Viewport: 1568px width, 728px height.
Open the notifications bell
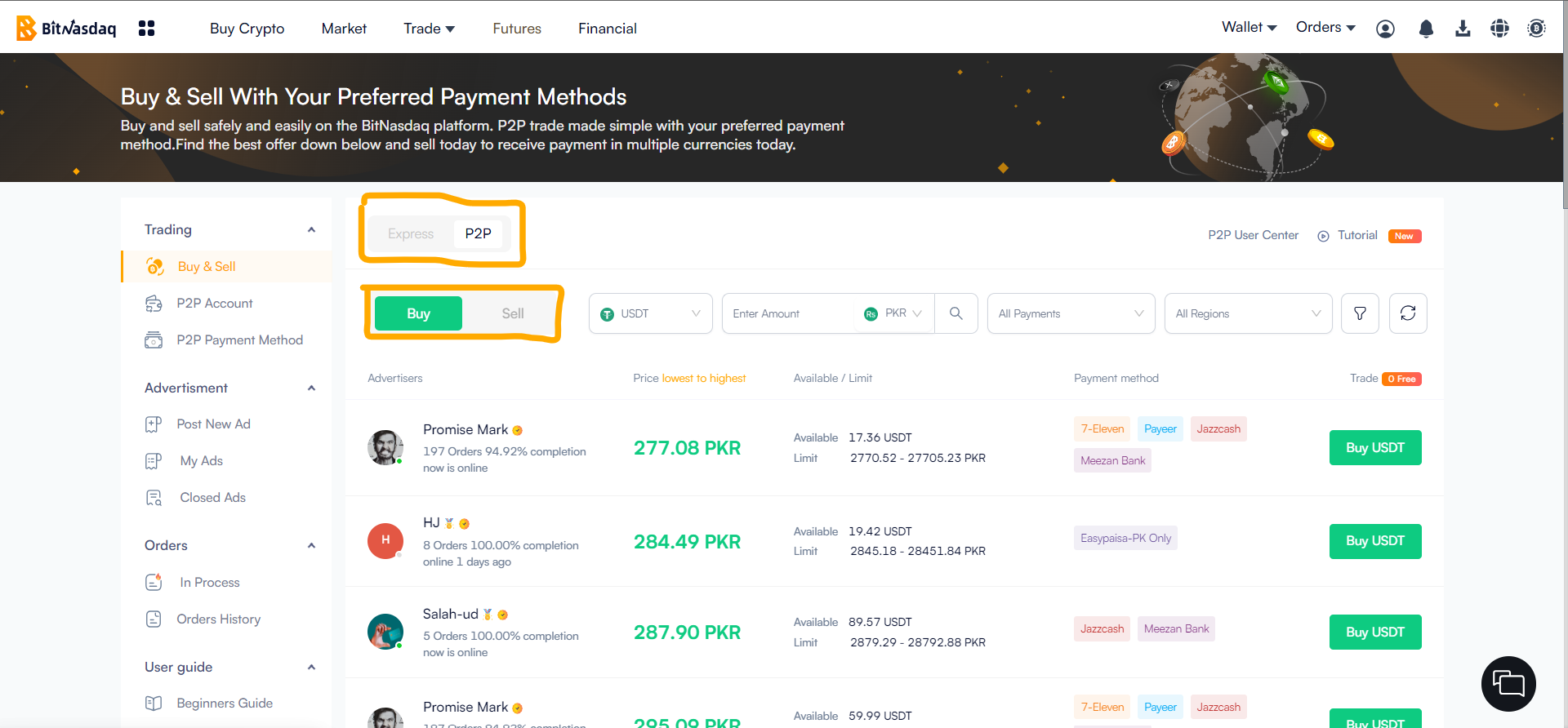[x=1426, y=29]
